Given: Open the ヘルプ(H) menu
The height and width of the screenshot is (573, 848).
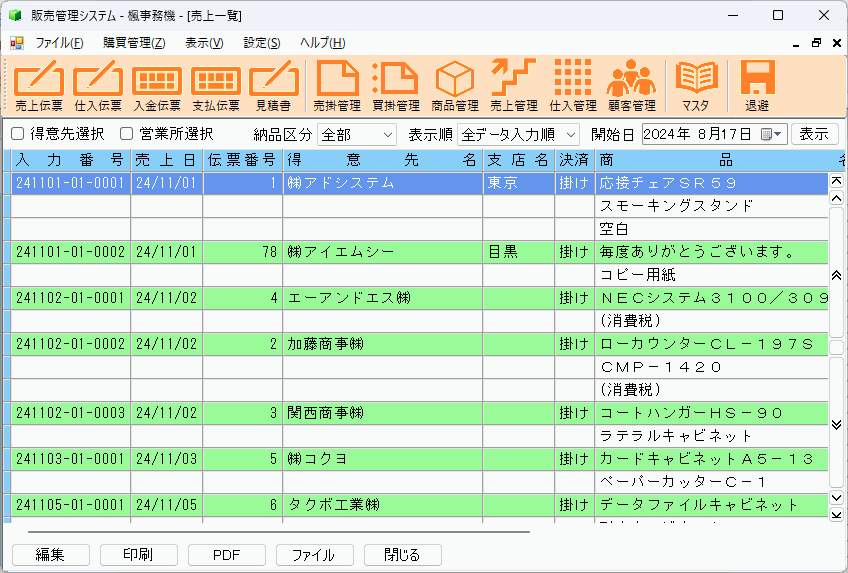Looking at the screenshot, I should [323, 43].
